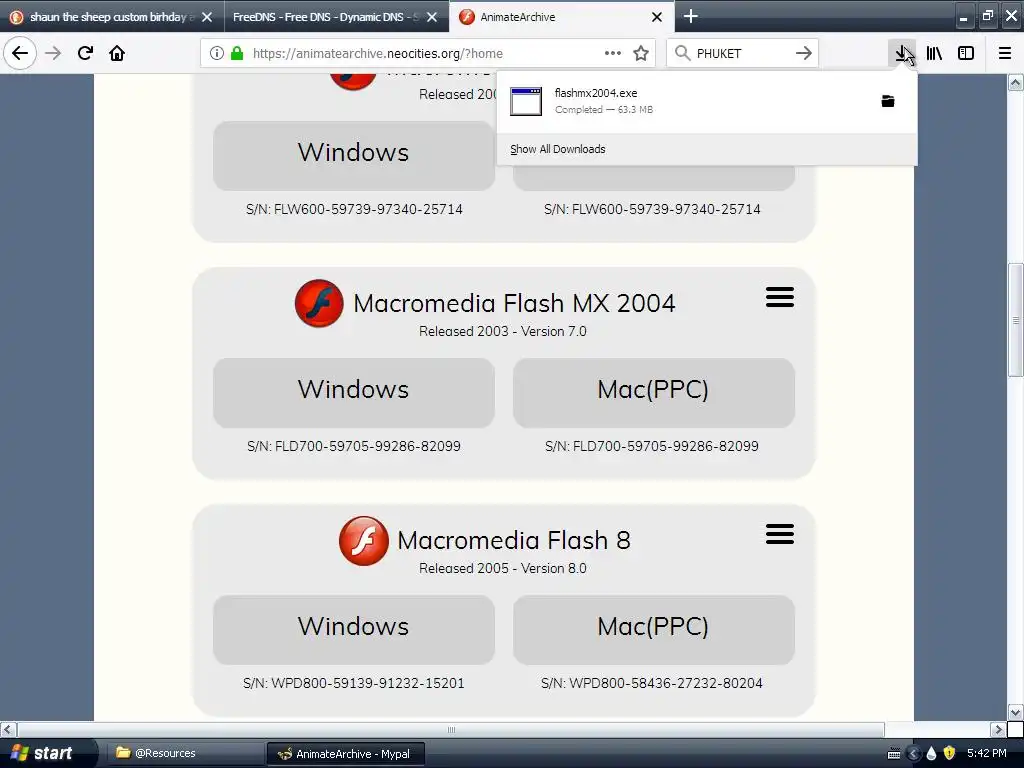Download Flash 8 for Mac(PPC)
This screenshot has height=768, width=1024.
click(653, 630)
